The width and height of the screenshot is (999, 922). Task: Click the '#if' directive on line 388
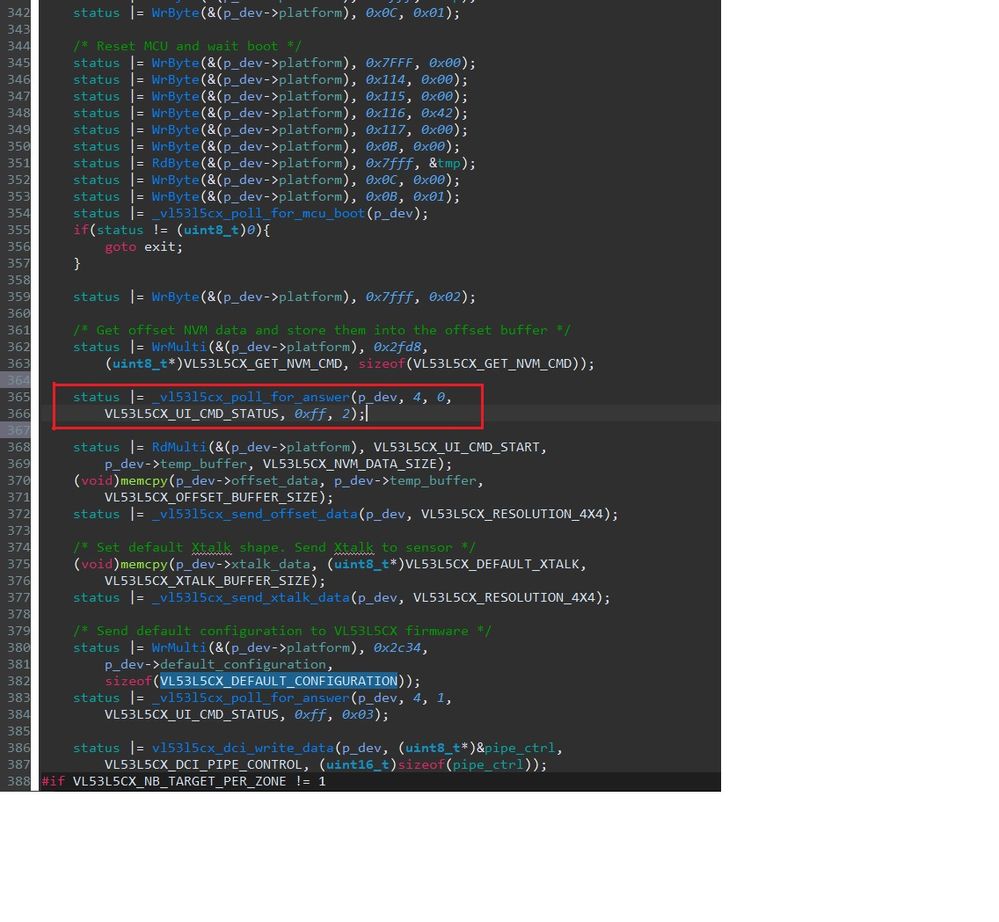[x=54, y=781]
